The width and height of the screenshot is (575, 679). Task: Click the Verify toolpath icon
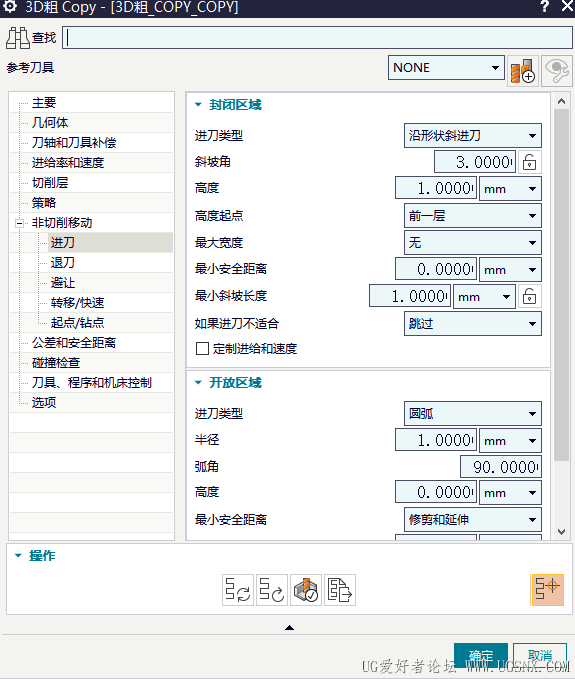(306, 590)
